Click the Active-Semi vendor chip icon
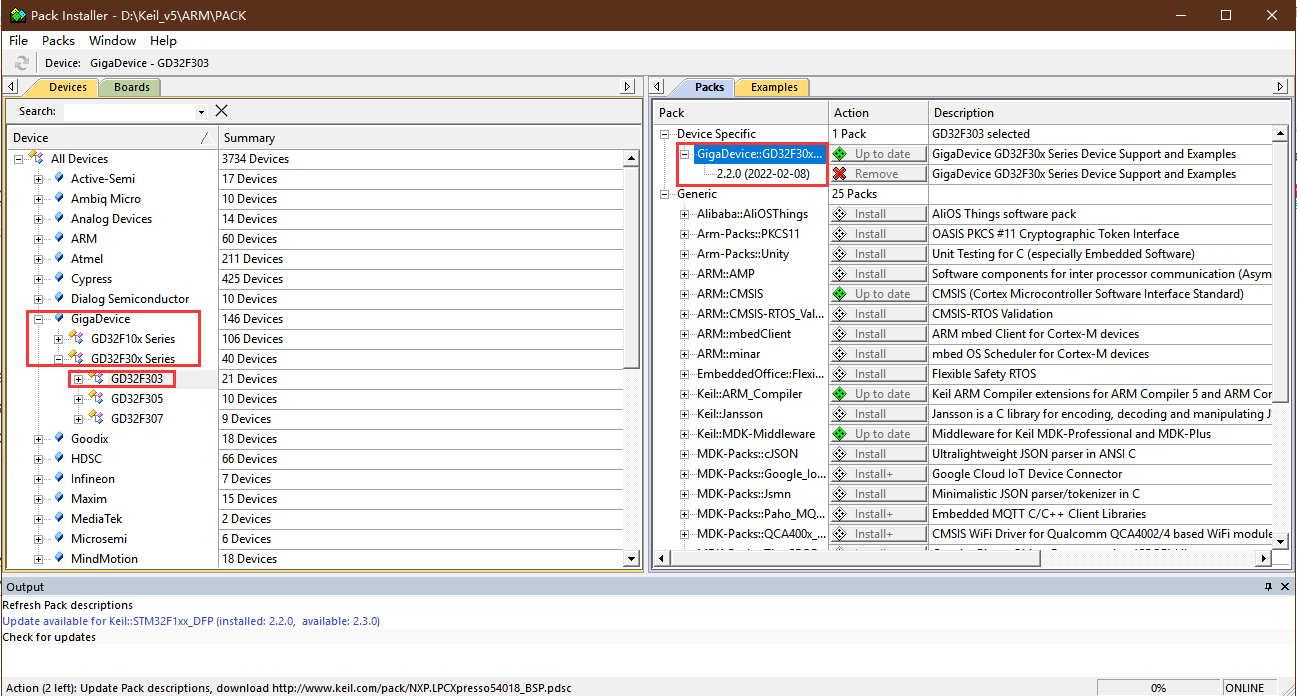This screenshot has height=696, width=1297. pos(59,179)
